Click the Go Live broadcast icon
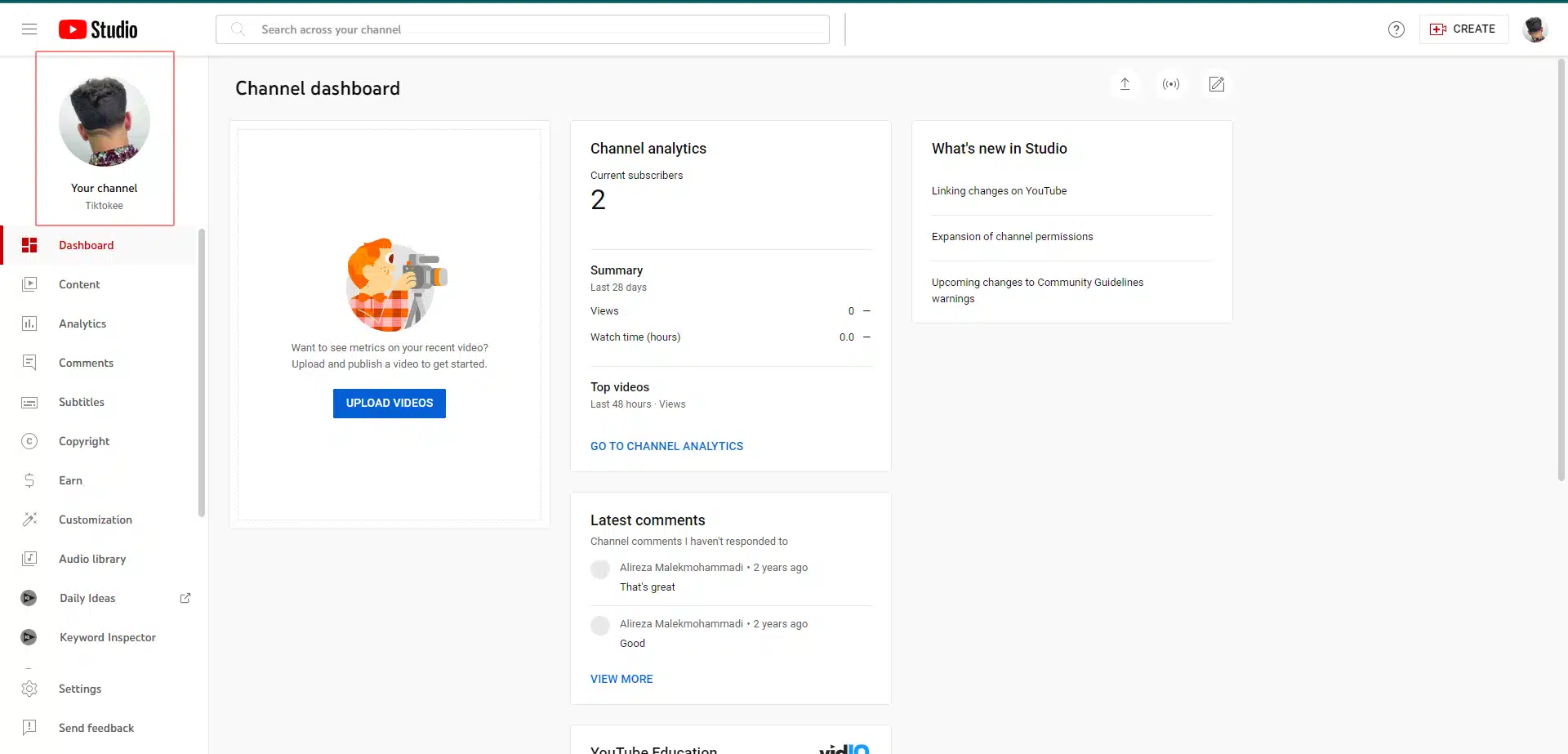 coord(1171,84)
